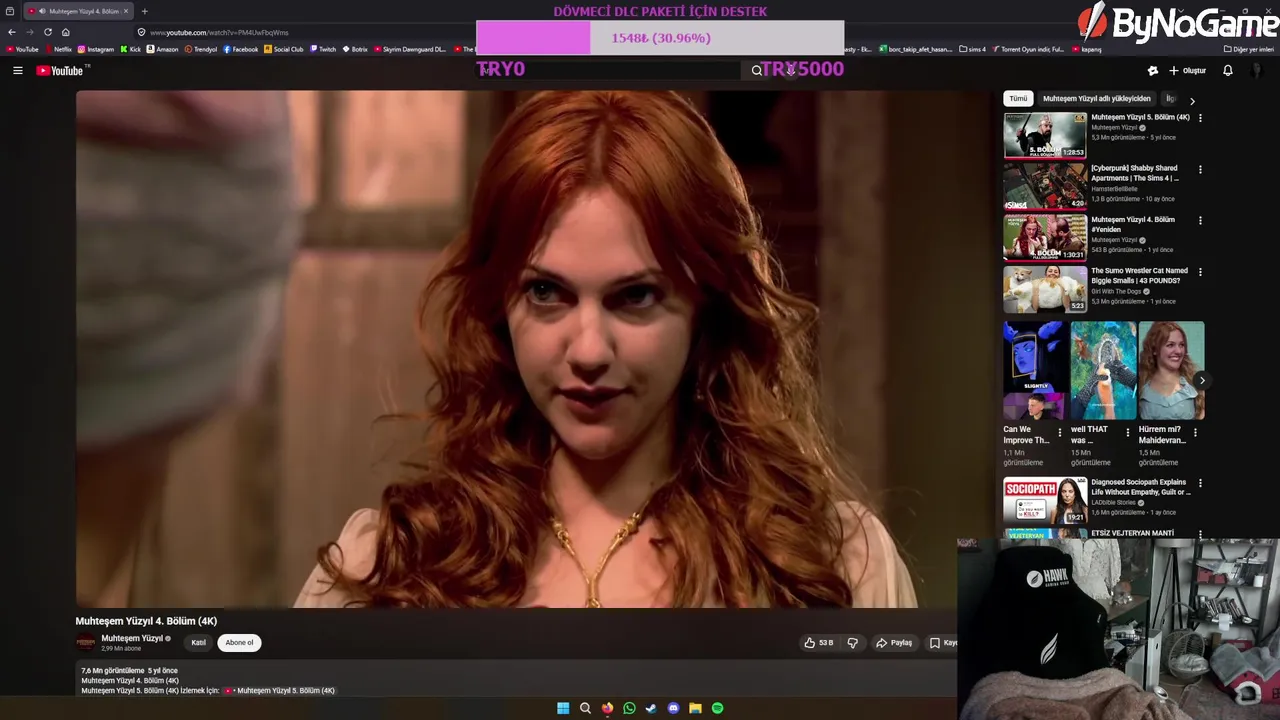
Task: Mute the Muhteşem Yüzyıl tab audio icon
Action: 42,11
